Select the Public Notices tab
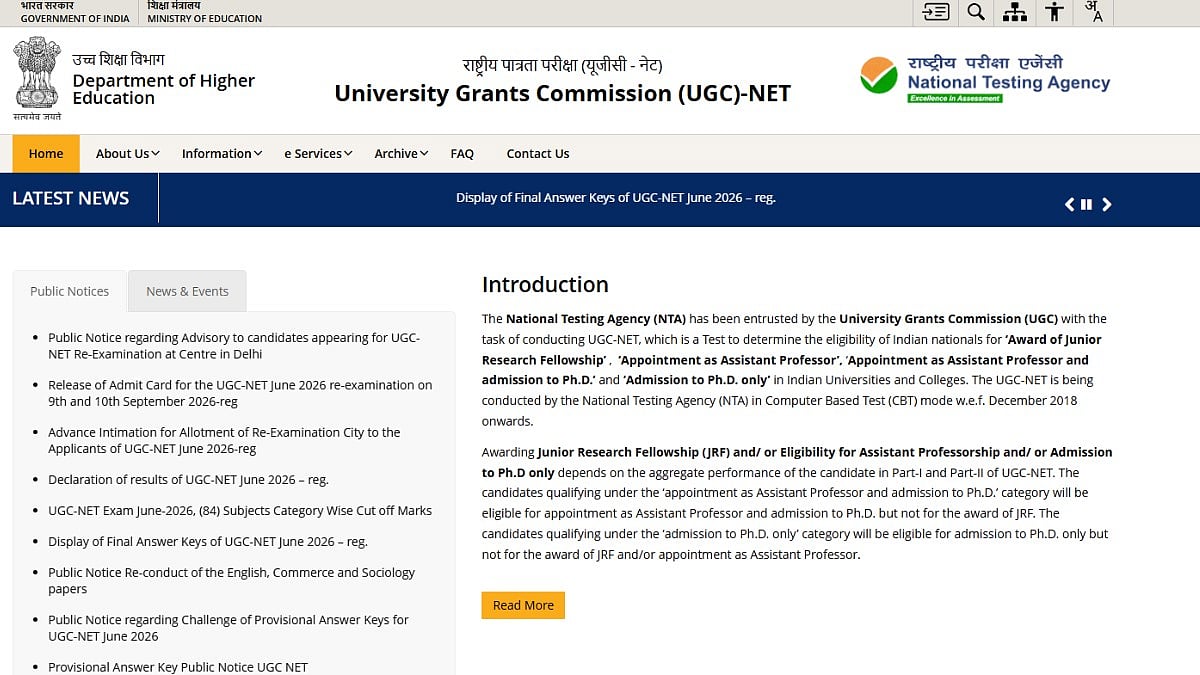1200x675 pixels. [69, 291]
